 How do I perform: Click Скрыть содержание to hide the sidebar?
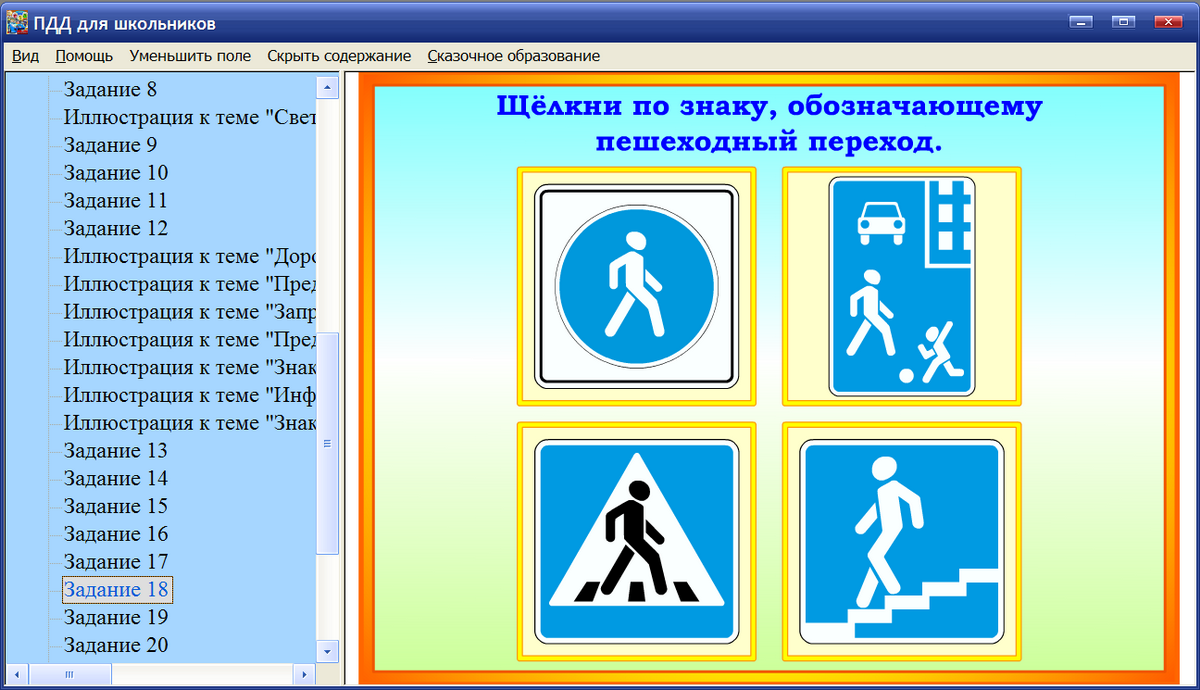[x=337, y=56]
